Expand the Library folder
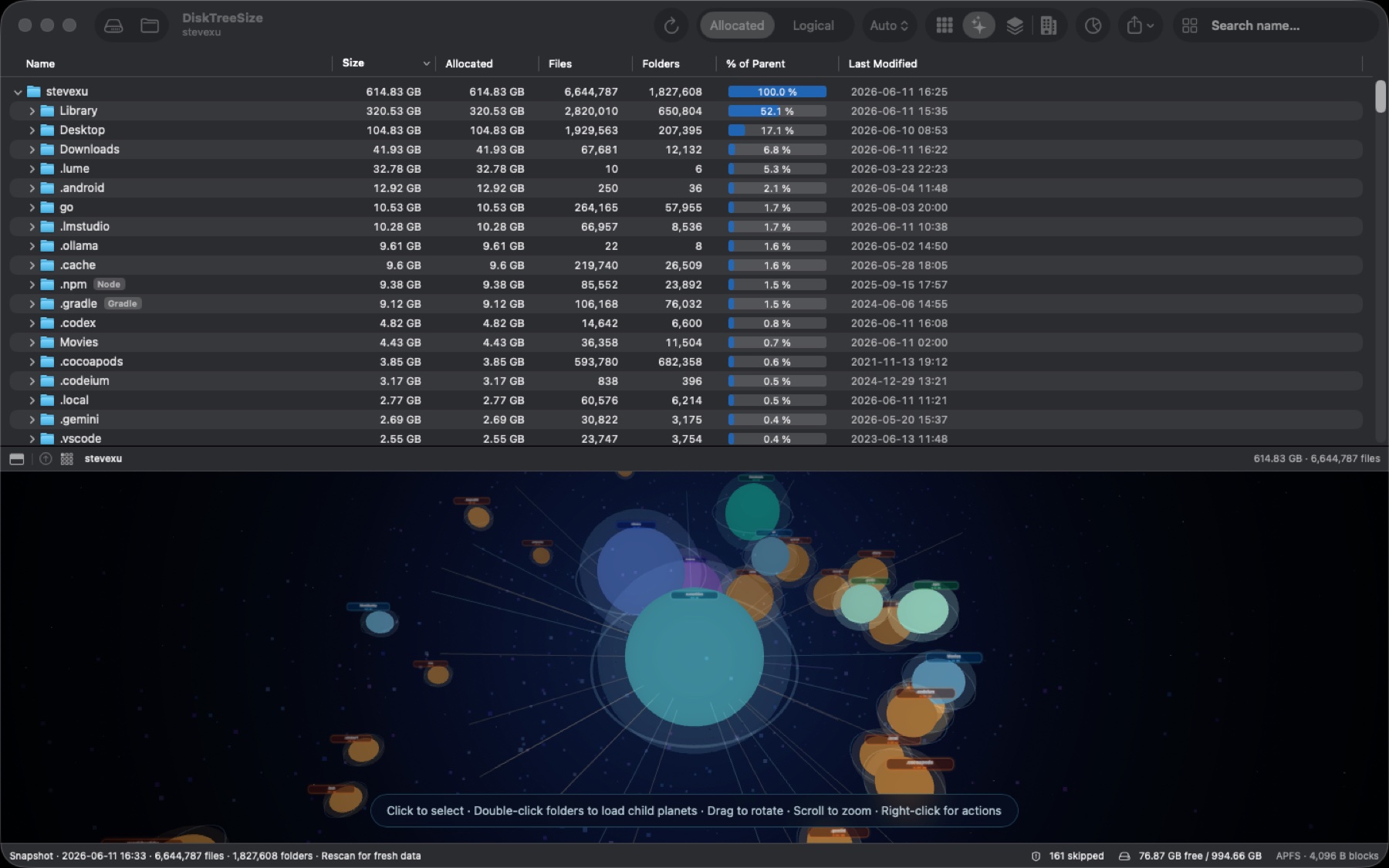1389x868 pixels. (32, 111)
